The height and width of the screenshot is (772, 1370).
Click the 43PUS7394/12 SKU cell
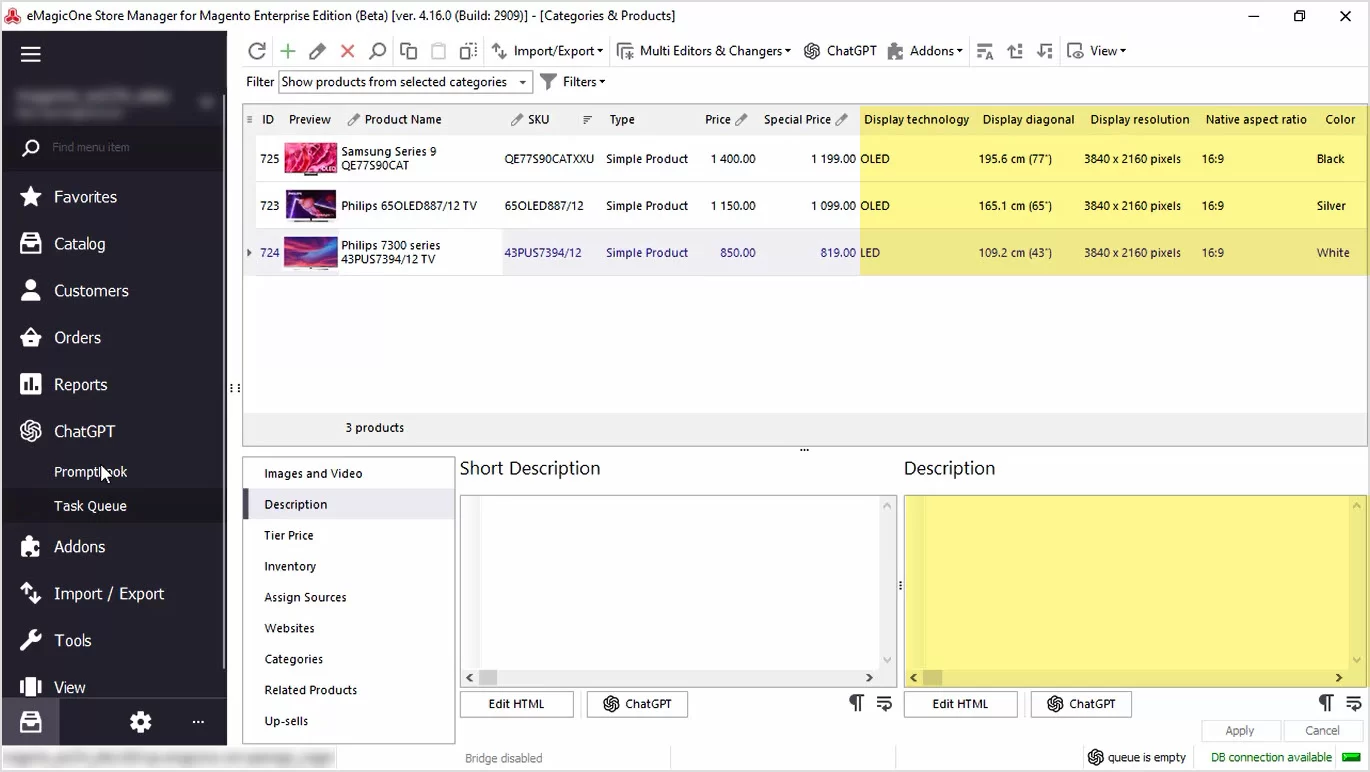click(x=543, y=253)
